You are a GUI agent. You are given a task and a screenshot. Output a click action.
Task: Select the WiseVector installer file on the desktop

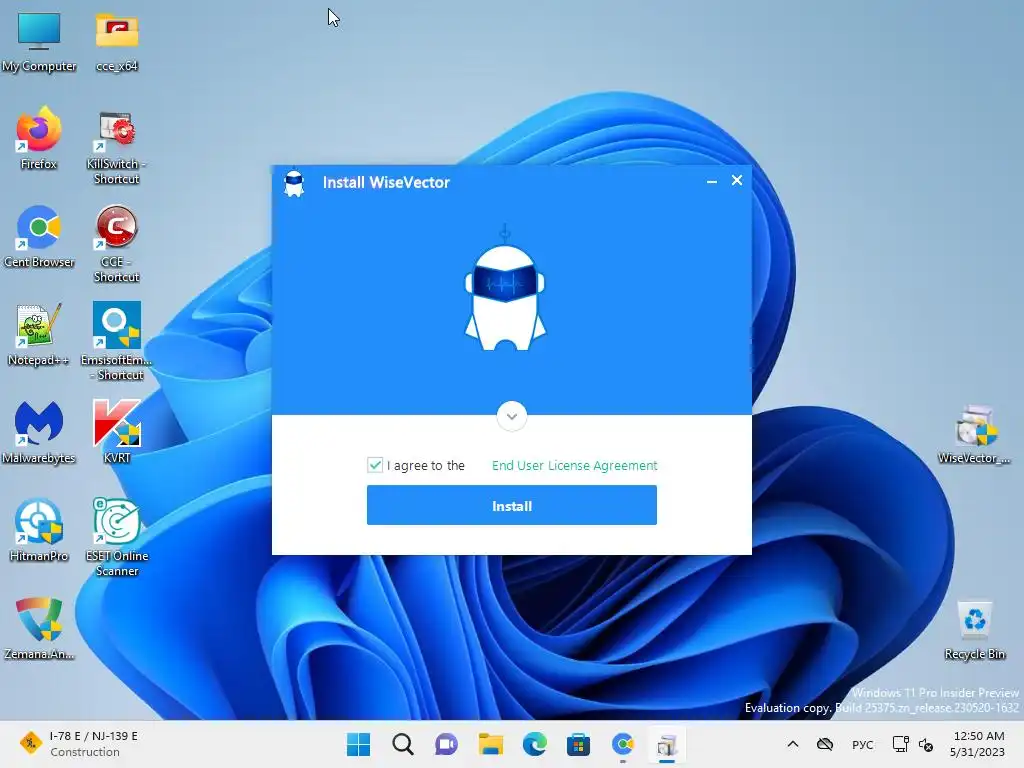[974, 434]
